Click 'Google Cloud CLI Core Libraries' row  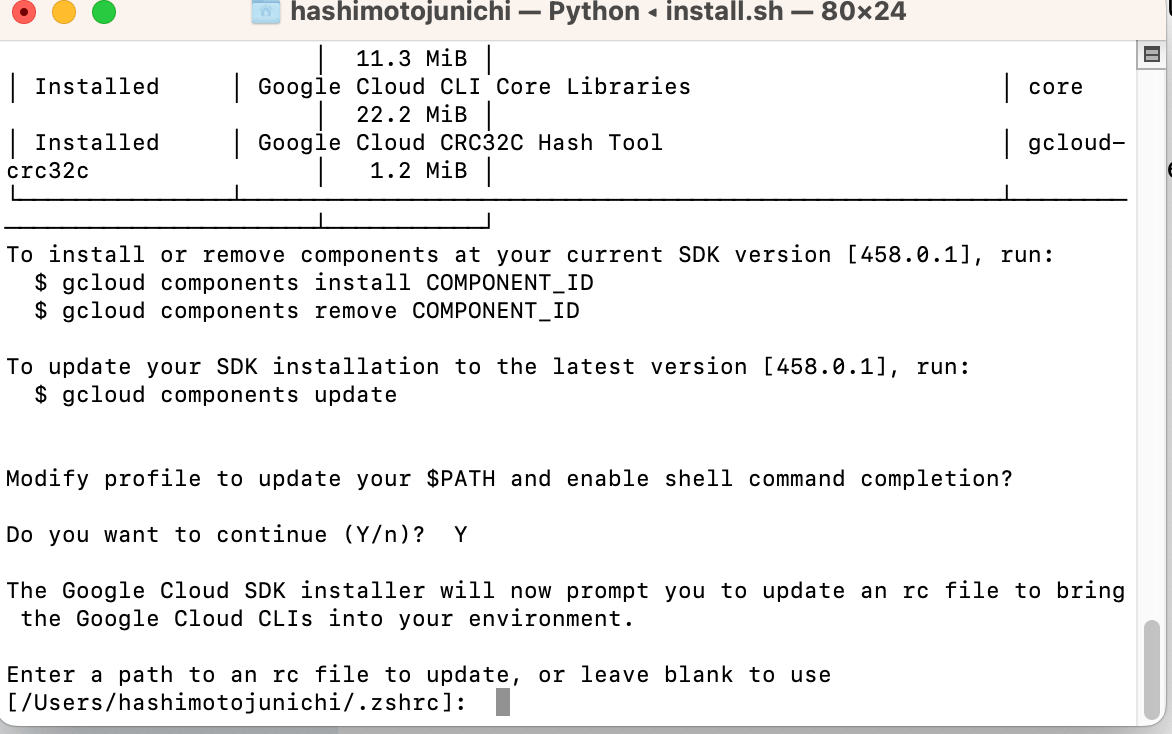(x=474, y=87)
